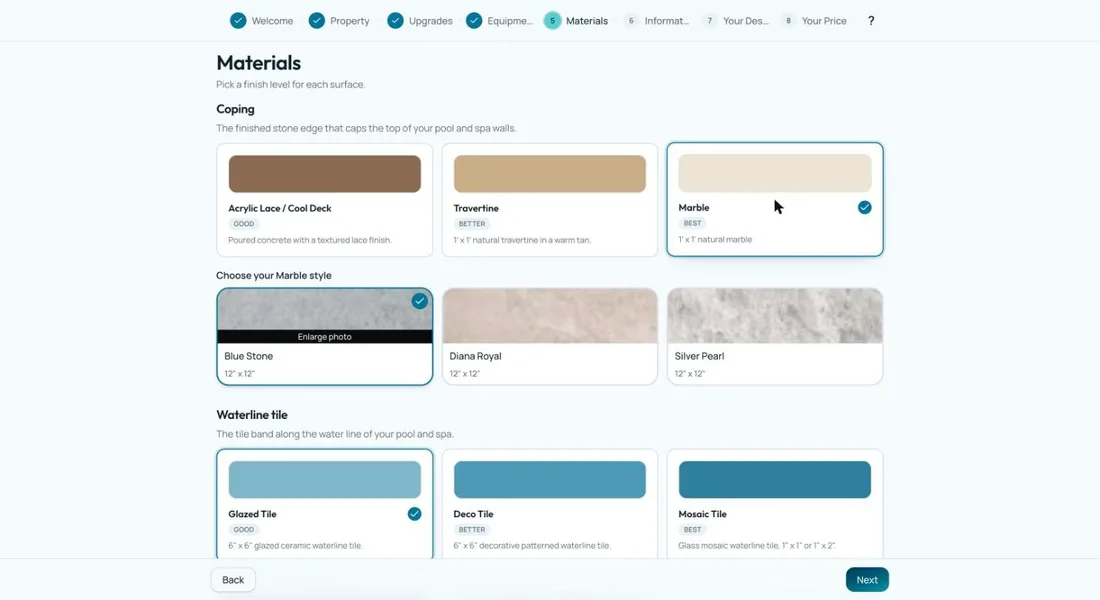
Task: Open the Your Design step label
Action: pyautogui.click(x=746, y=21)
